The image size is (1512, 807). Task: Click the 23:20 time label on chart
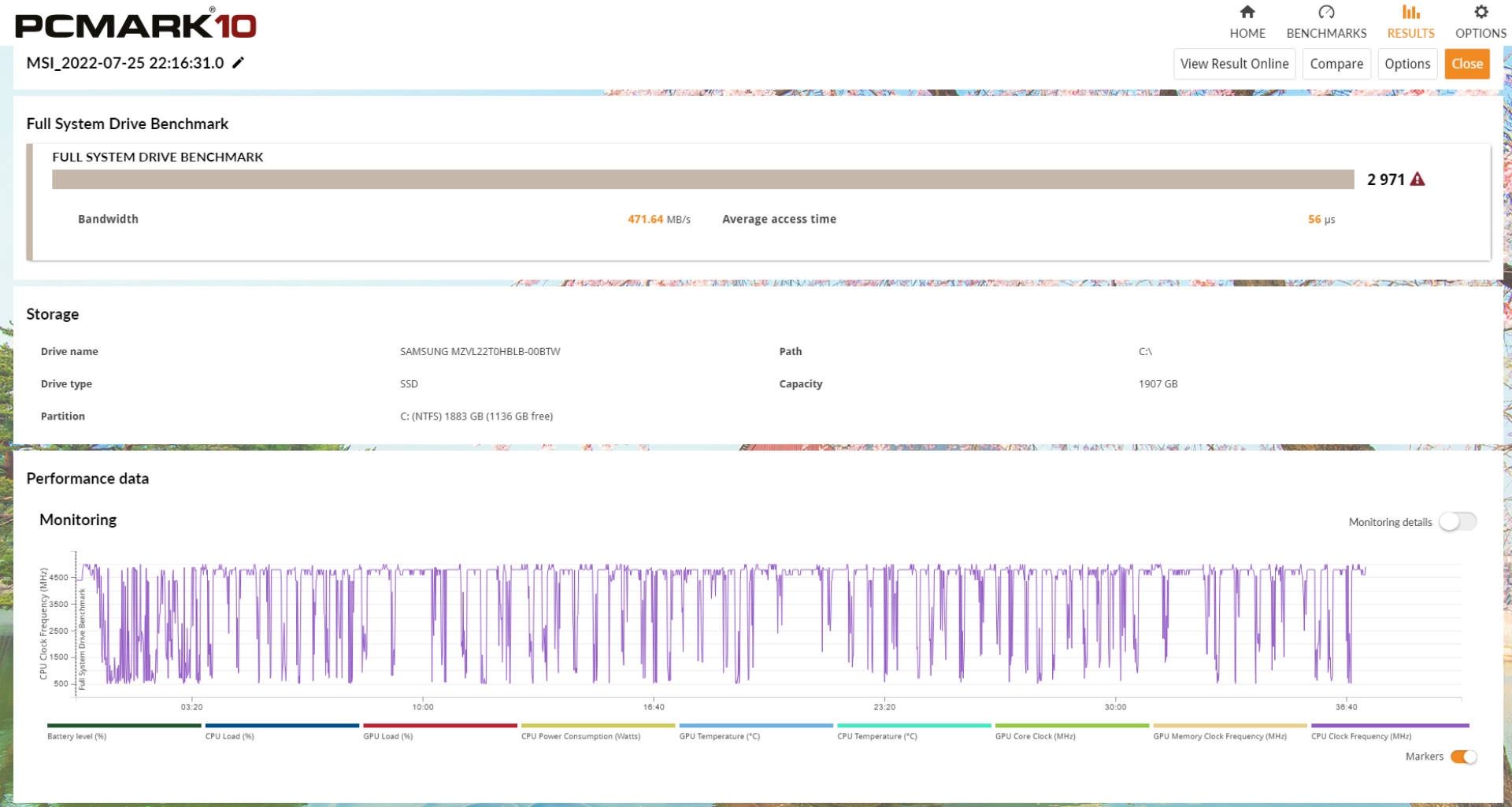pos(884,707)
